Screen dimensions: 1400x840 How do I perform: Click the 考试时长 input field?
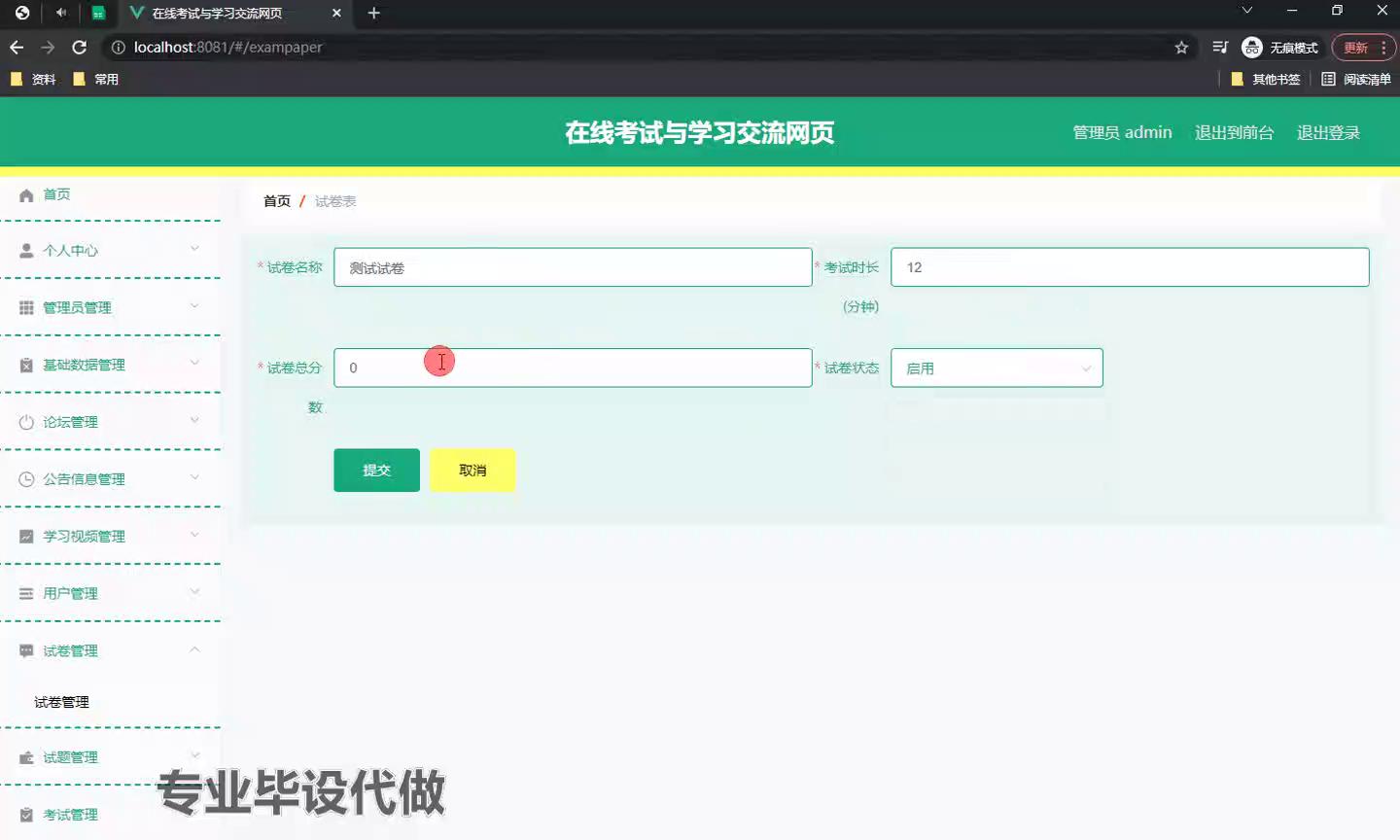[x=1129, y=267]
